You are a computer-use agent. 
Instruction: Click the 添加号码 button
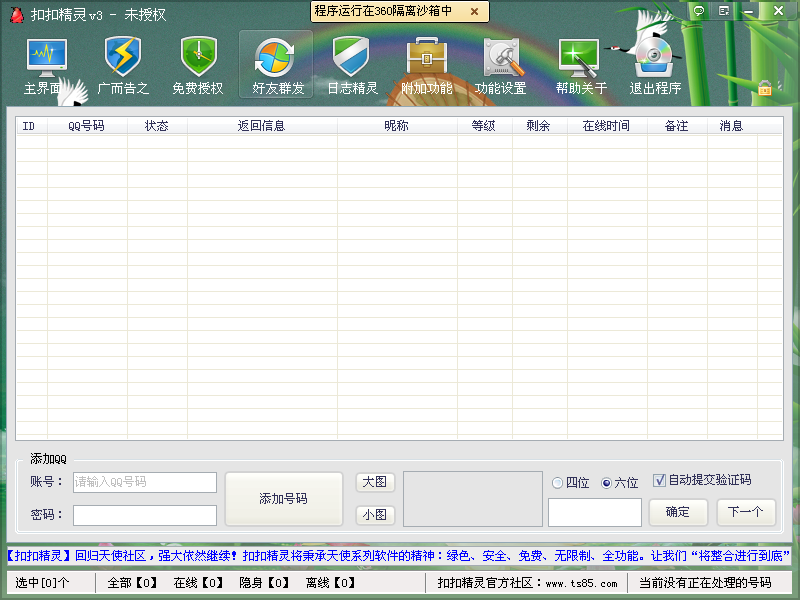tap(284, 498)
